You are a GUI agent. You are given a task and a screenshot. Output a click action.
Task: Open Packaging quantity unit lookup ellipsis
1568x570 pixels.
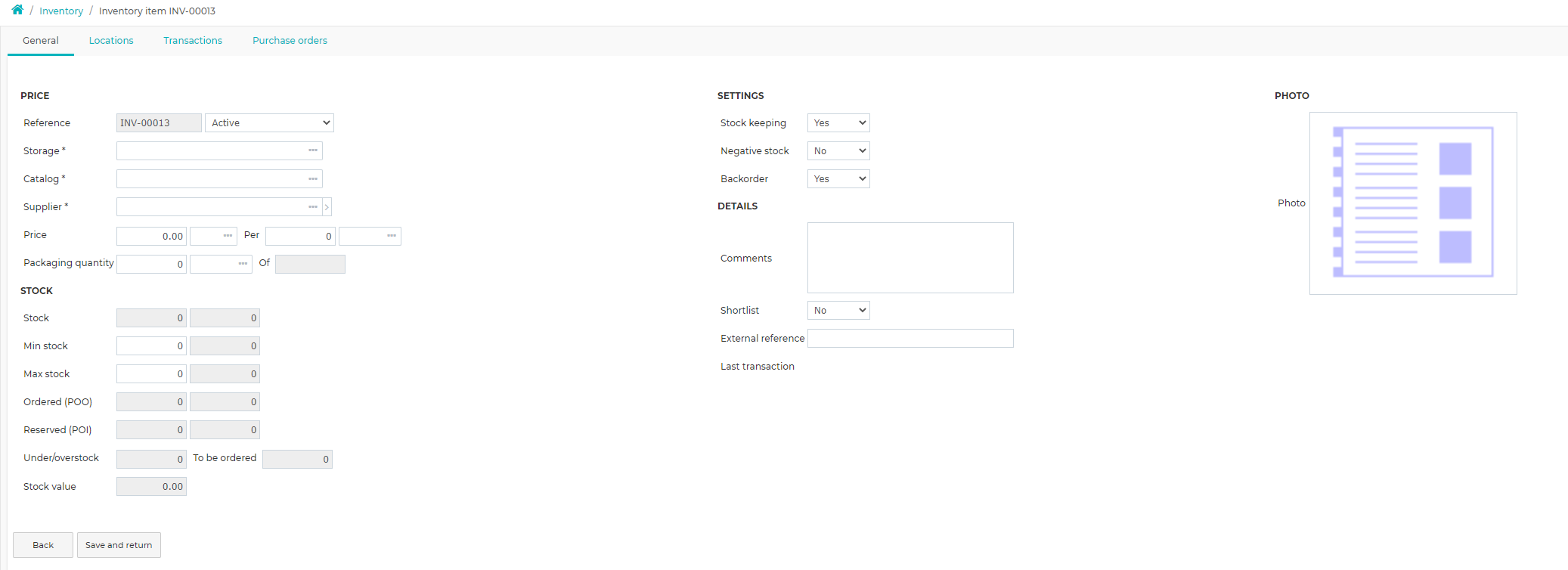point(243,264)
